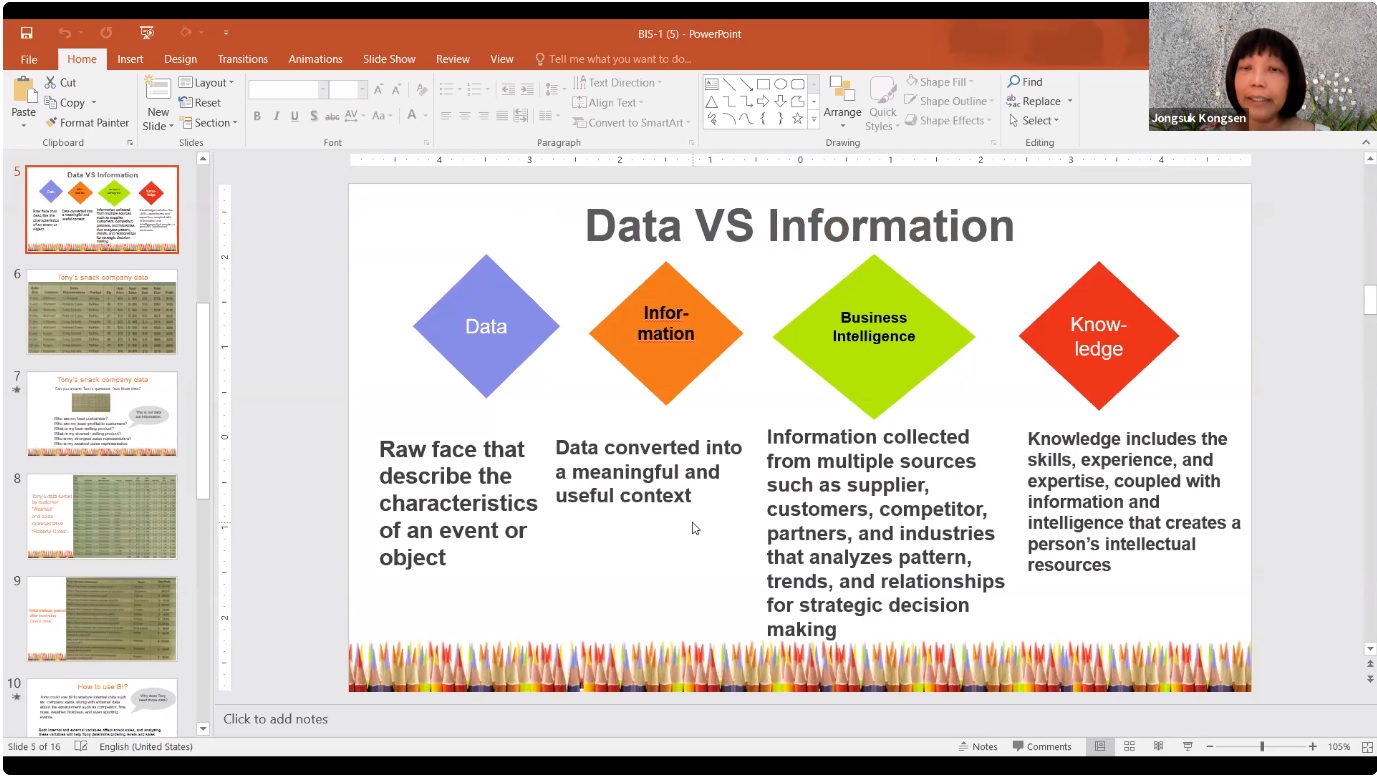Click the Save icon in title bar
Viewport: 1377px width, 776px height.
tap(26, 33)
